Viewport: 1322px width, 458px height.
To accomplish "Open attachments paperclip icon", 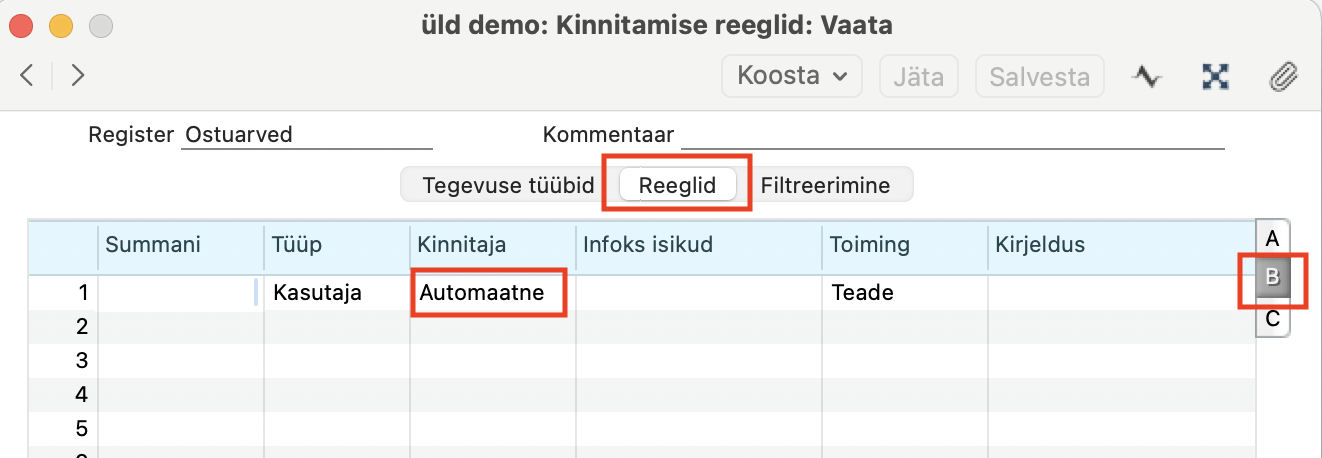I will [x=1282, y=76].
